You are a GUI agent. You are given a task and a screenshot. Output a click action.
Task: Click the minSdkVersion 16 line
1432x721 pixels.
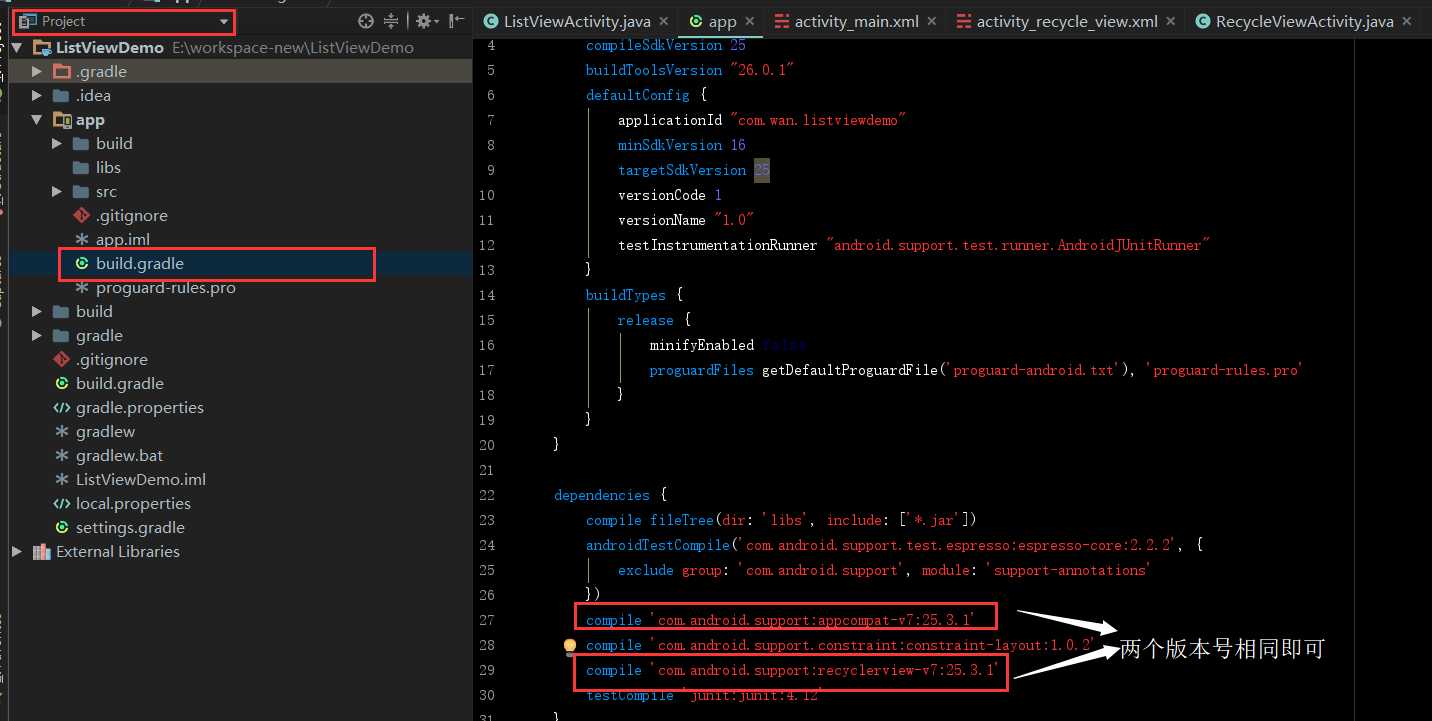tap(681, 145)
